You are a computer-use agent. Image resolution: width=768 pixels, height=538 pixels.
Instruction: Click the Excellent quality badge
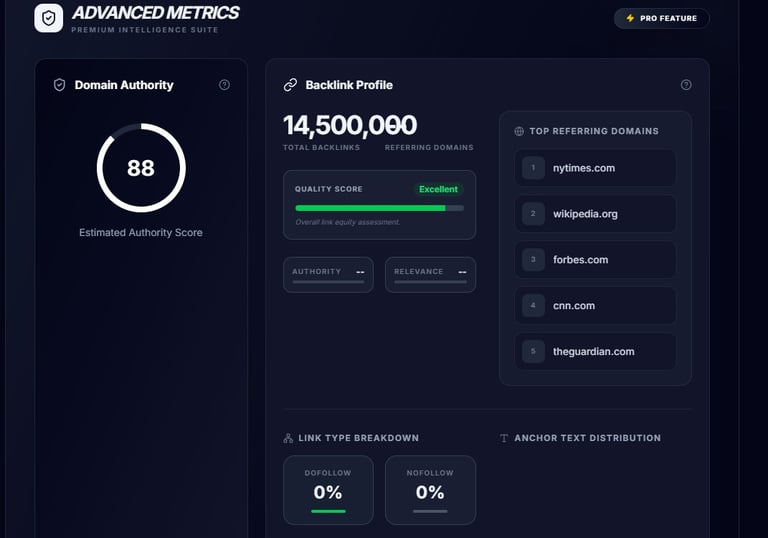coord(438,189)
